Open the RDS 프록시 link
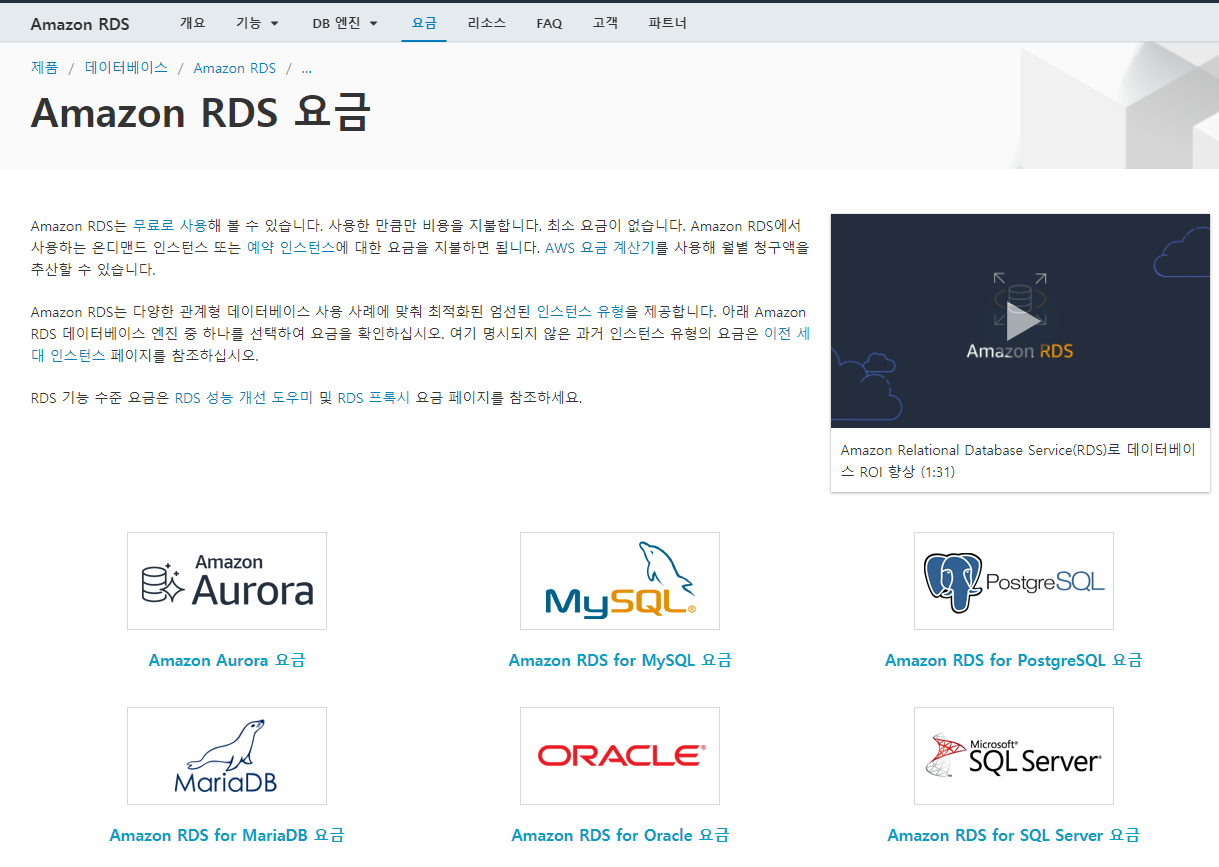The image size is (1219, 867). pos(374,398)
